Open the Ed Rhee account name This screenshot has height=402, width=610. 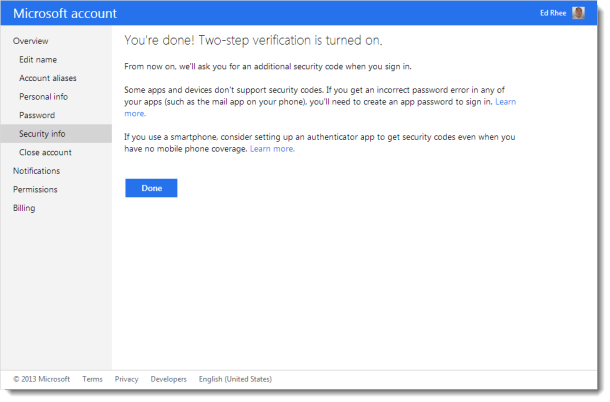(x=553, y=13)
